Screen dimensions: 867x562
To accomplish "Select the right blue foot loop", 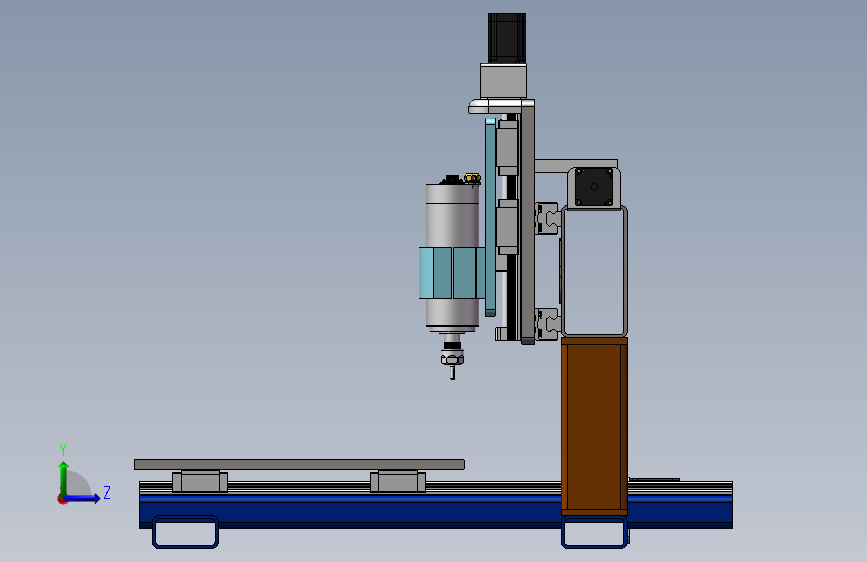I will [x=594, y=532].
